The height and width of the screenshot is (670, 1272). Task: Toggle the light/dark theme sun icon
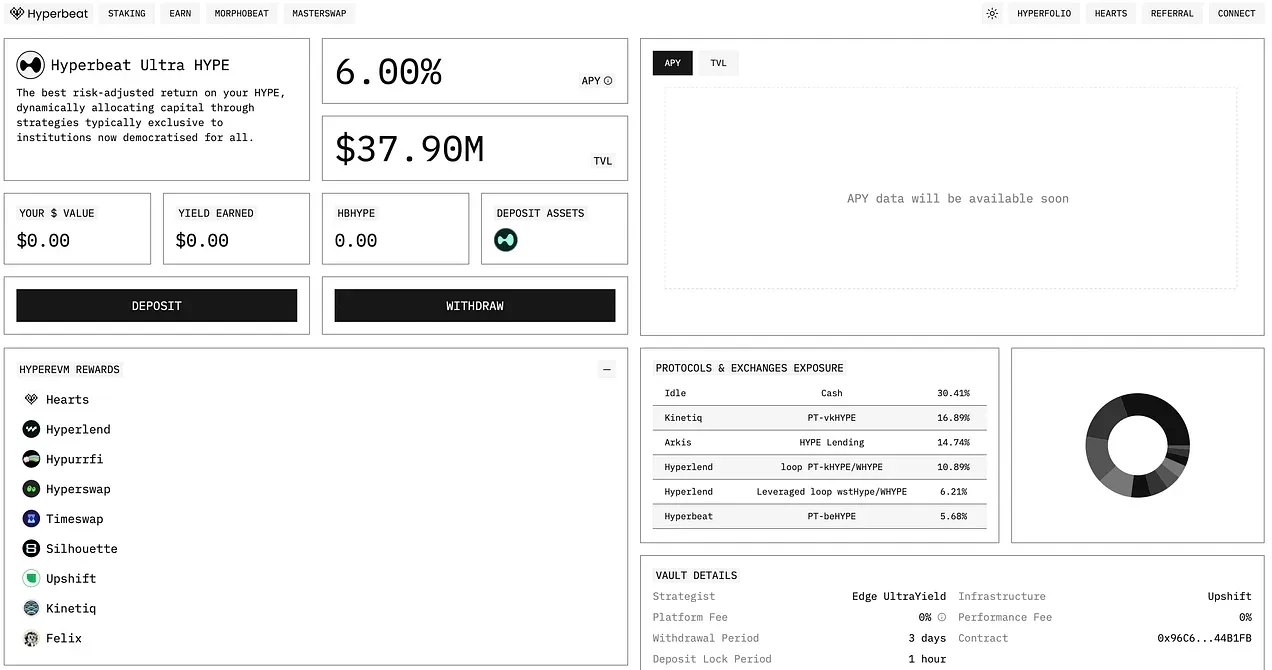click(x=992, y=13)
